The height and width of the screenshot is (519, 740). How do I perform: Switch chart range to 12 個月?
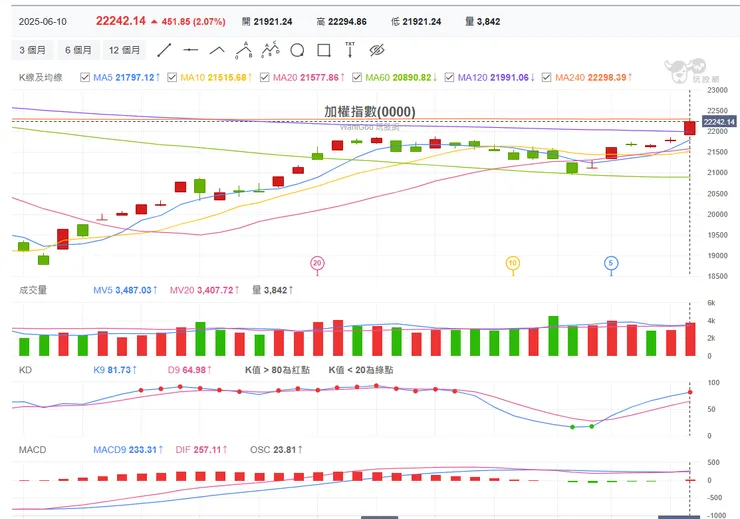point(125,50)
